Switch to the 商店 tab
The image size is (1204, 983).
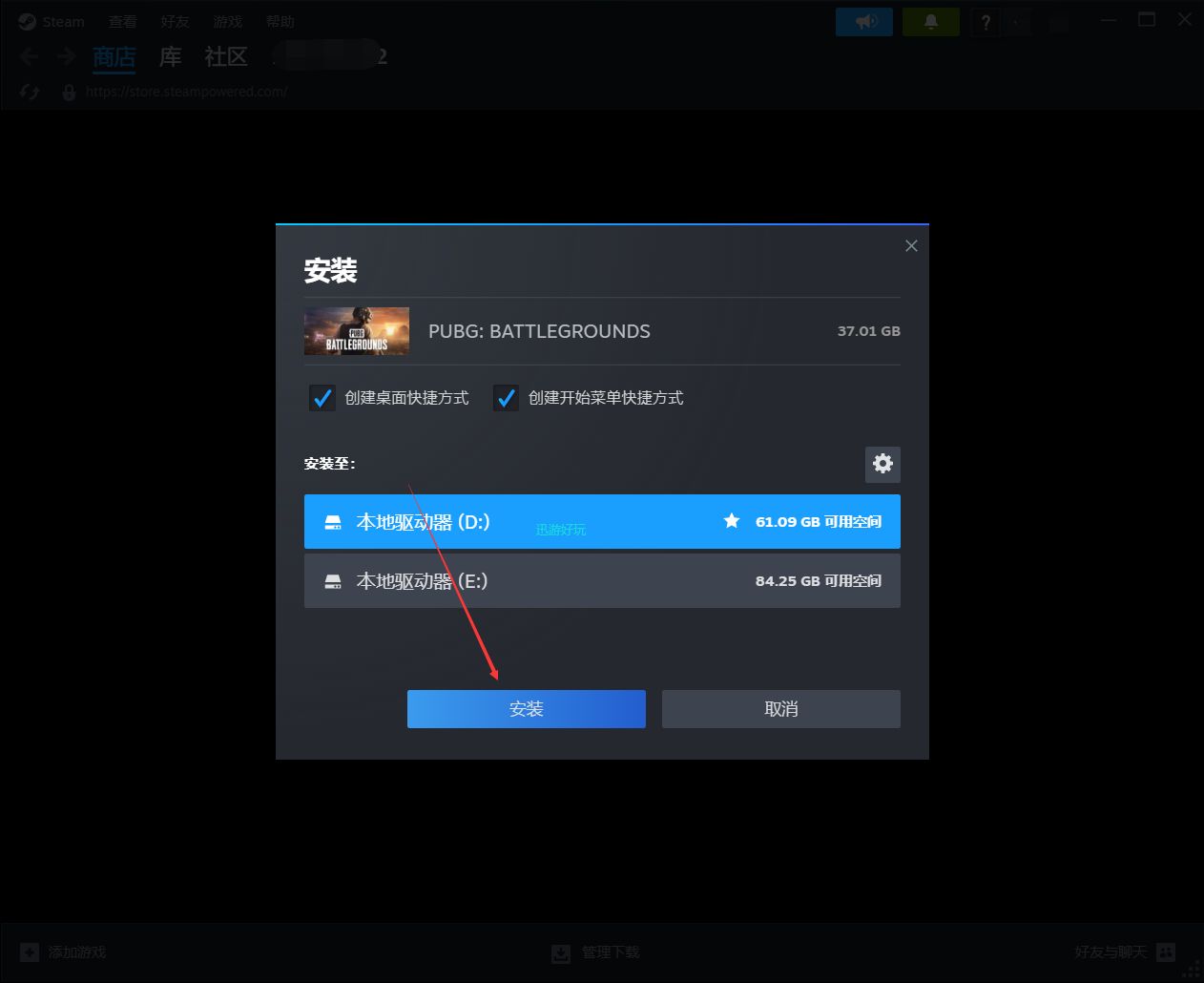click(x=114, y=57)
